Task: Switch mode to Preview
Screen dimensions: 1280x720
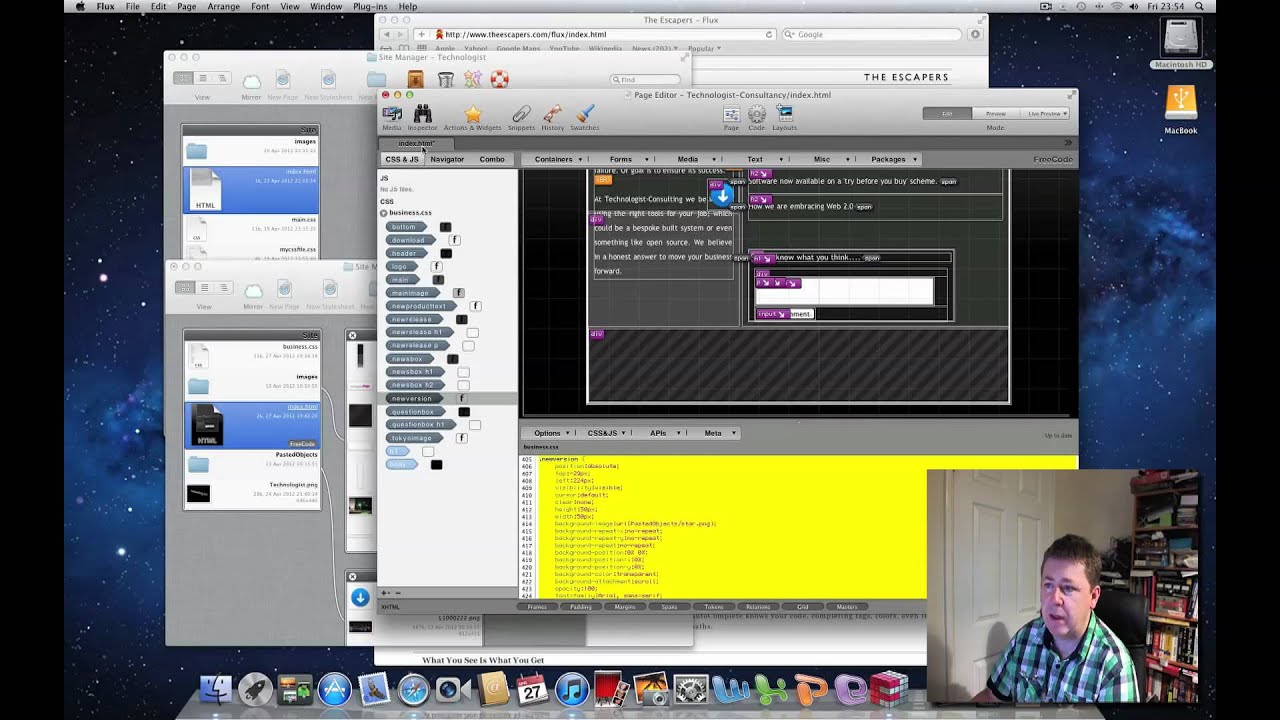Action: click(x=995, y=114)
